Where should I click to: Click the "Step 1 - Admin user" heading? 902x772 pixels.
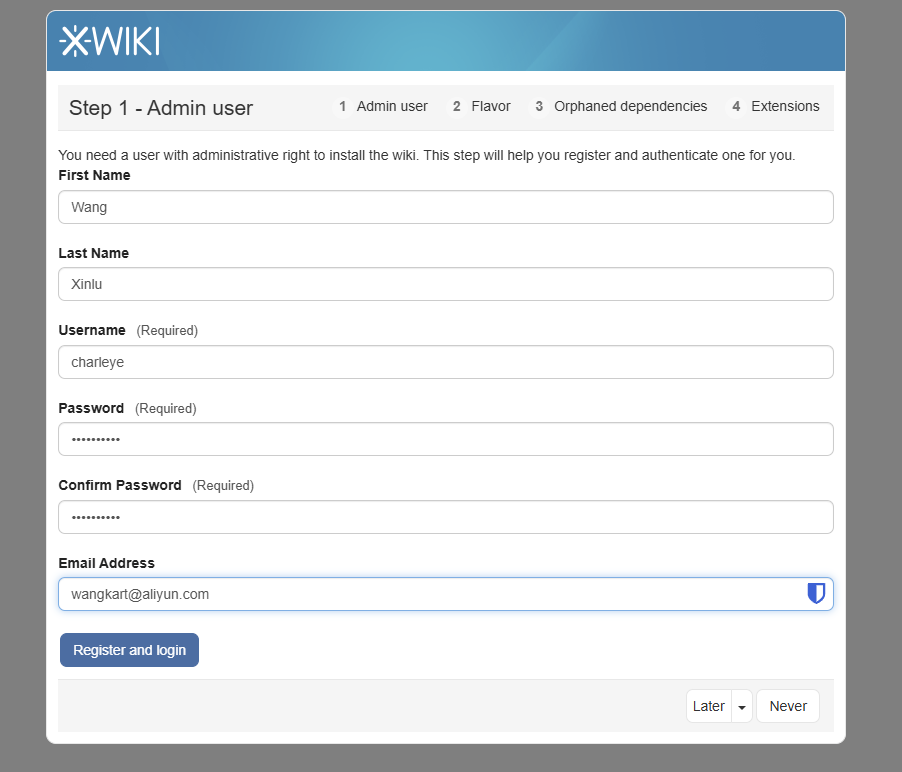coord(161,108)
